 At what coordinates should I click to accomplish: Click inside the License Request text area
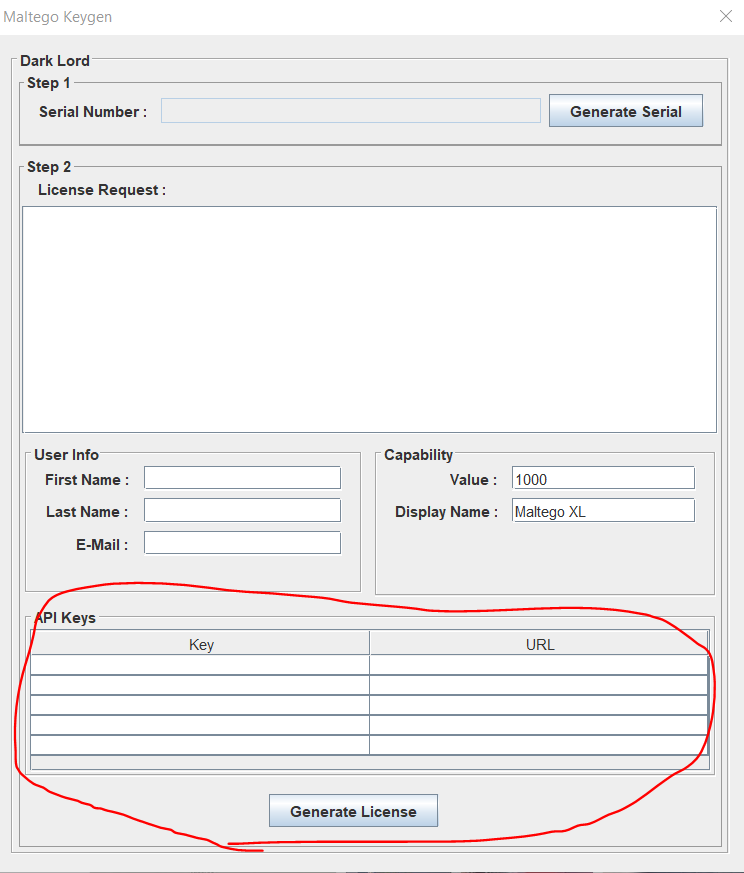tap(369, 320)
